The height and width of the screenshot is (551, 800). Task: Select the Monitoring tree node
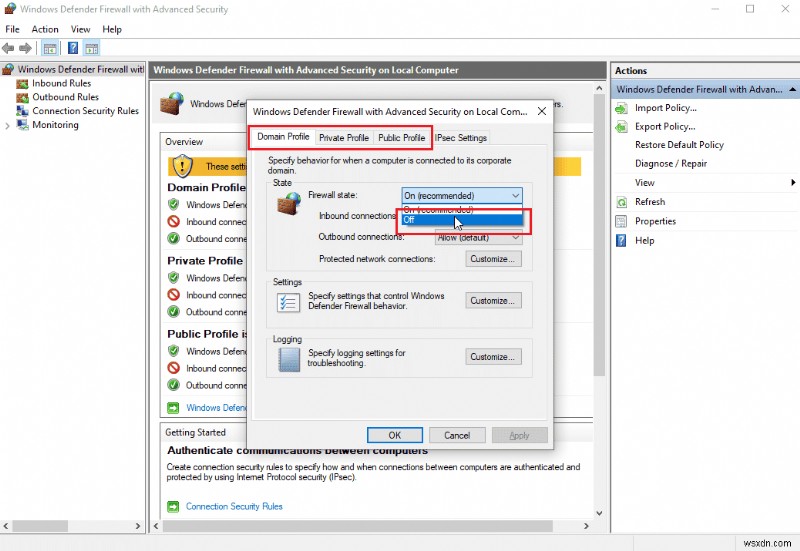coord(55,124)
